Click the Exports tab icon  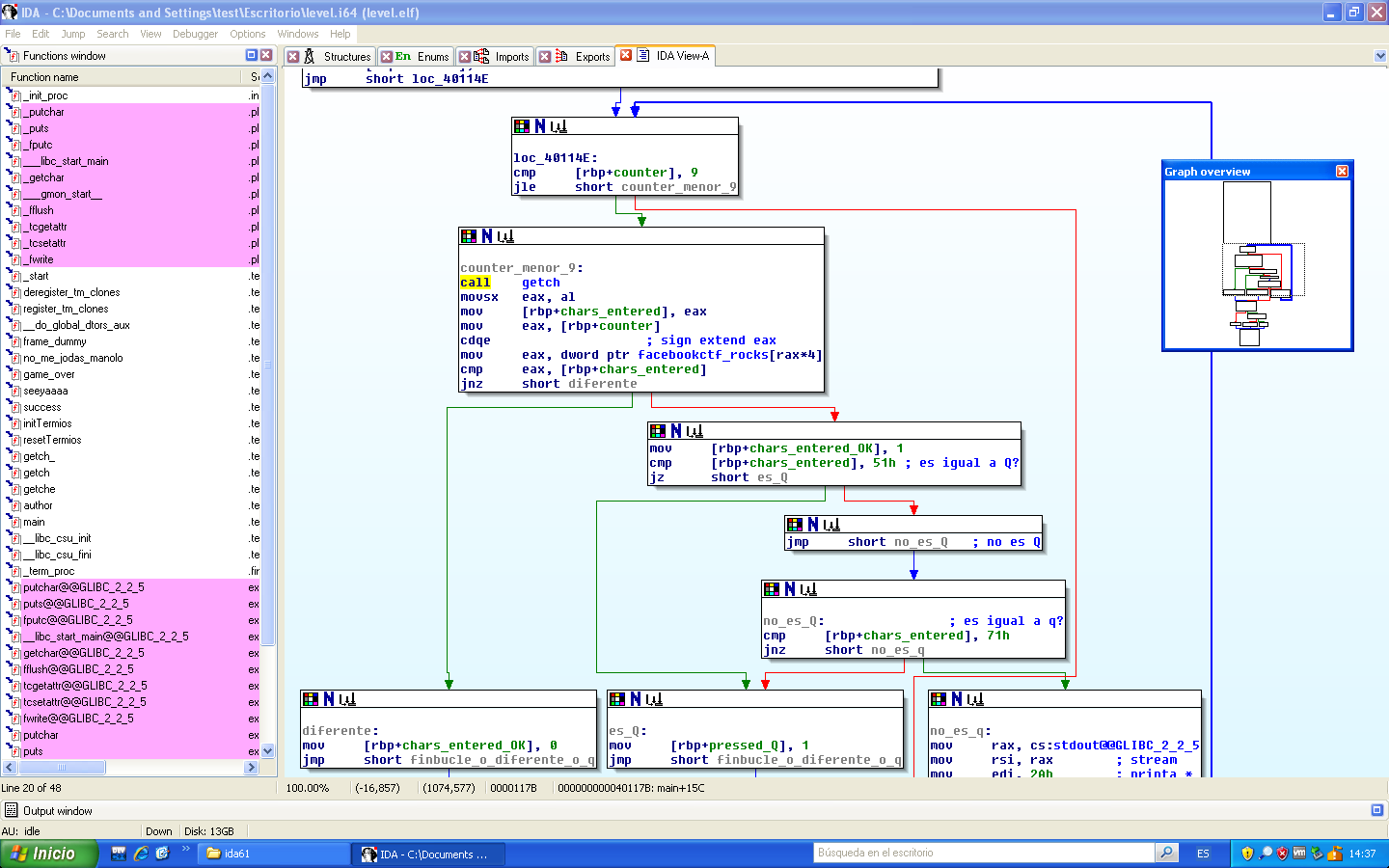point(561,57)
